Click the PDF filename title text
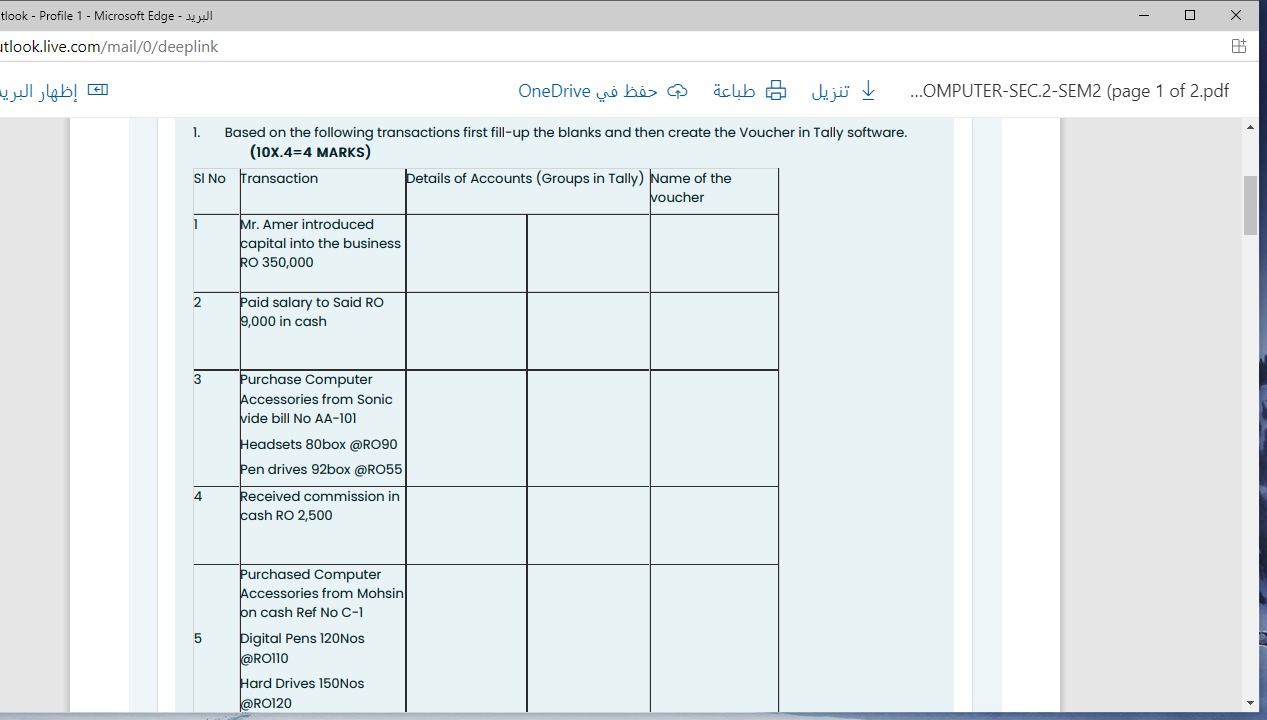The height and width of the screenshot is (720, 1267). coord(1069,91)
